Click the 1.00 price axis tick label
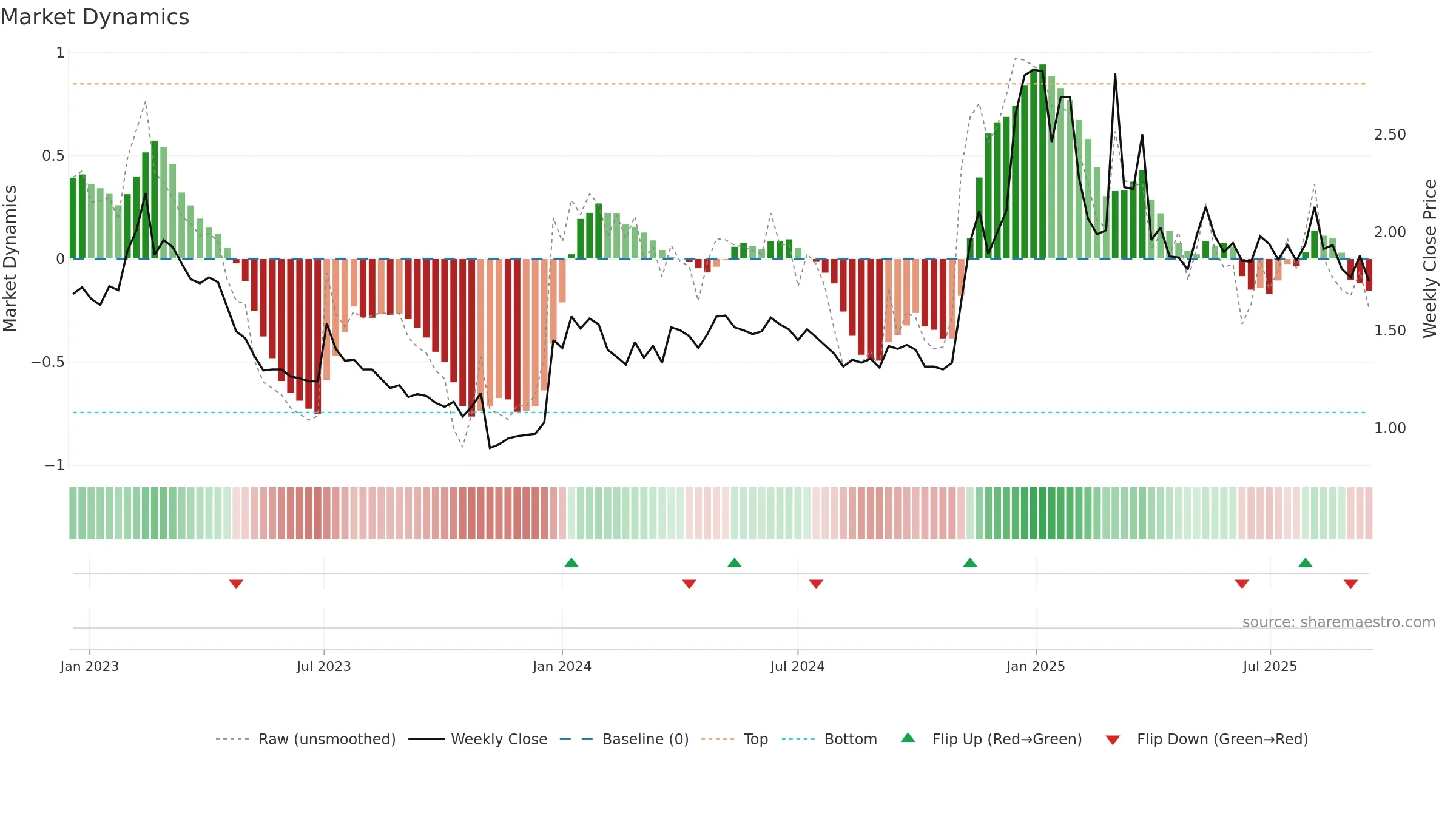1456x819 pixels. coord(1390,428)
